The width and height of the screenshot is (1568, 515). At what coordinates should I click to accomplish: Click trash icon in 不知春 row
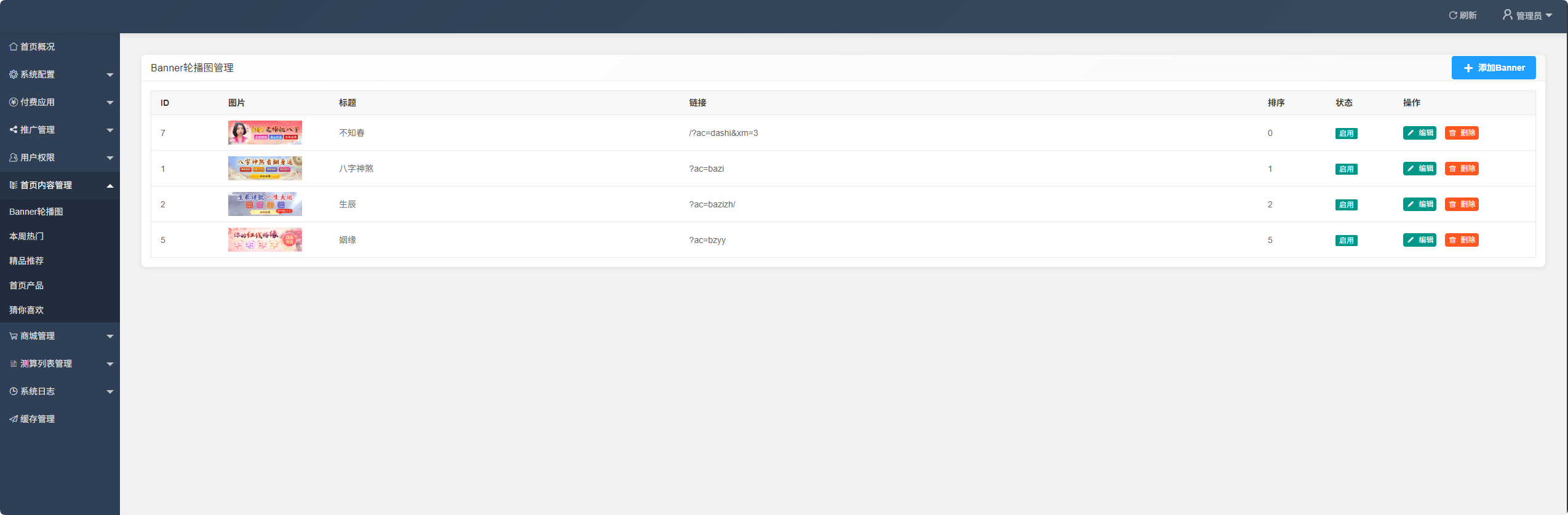tap(1452, 133)
